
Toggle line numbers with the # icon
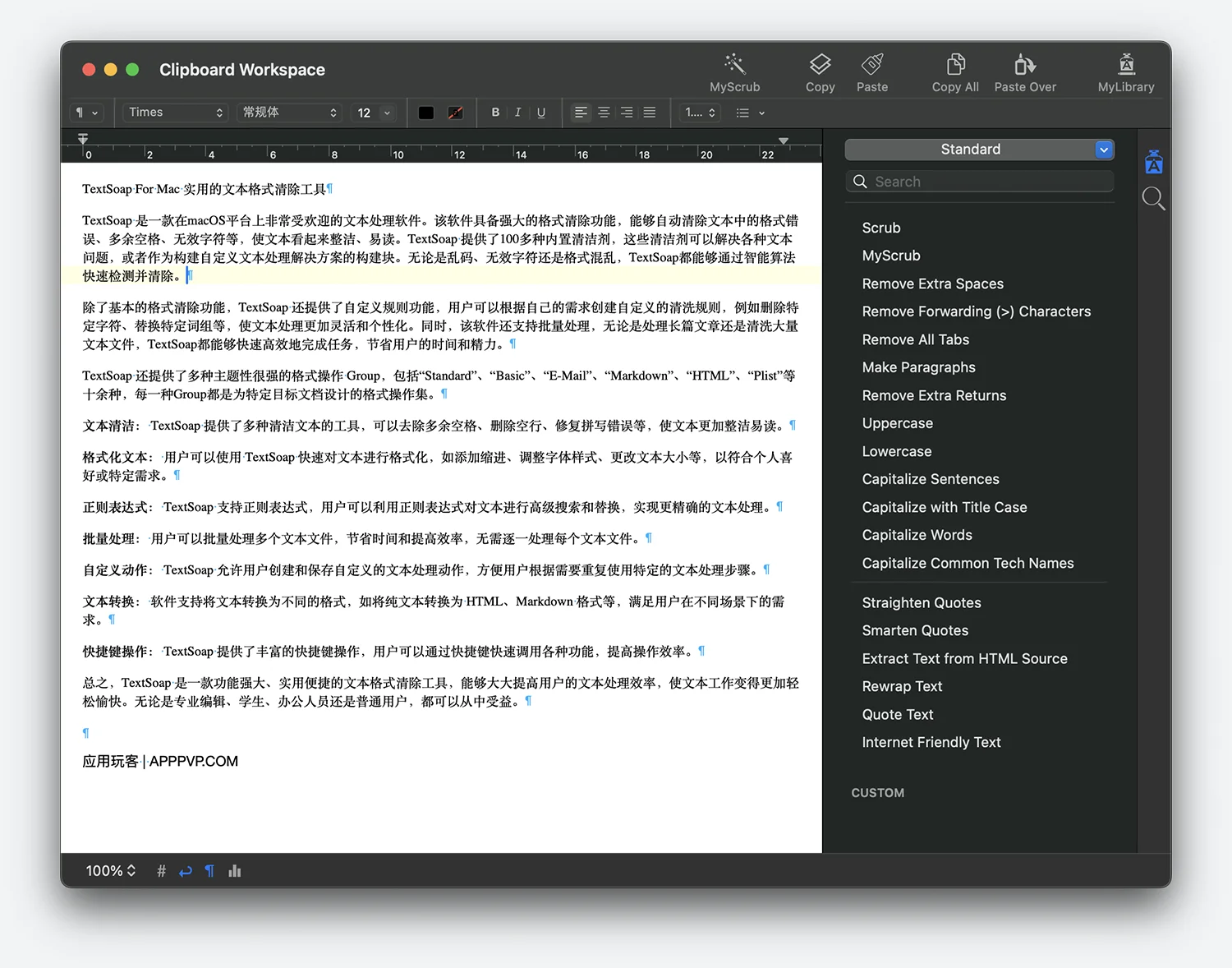[161, 871]
